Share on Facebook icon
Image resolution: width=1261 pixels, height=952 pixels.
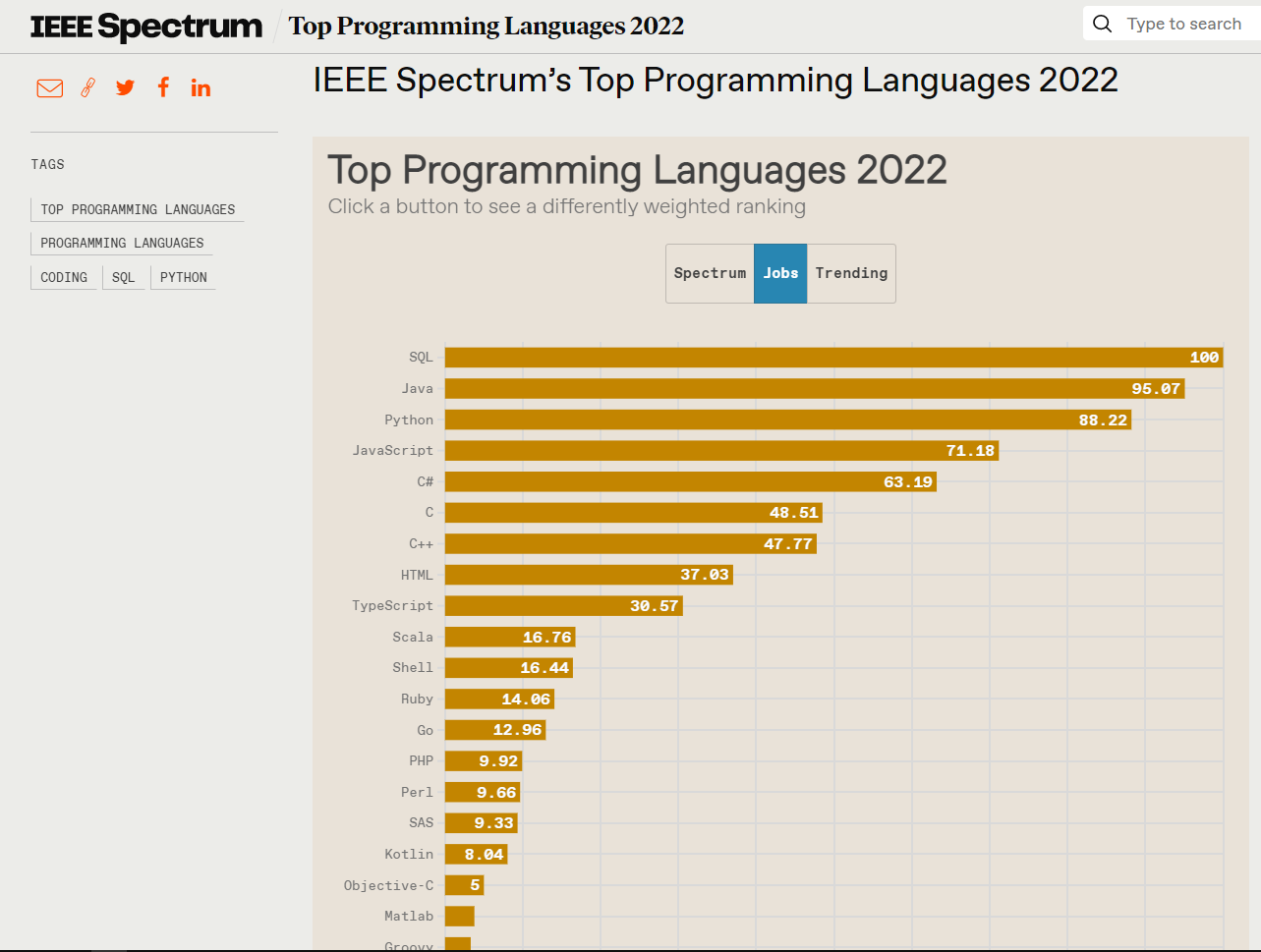163,87
